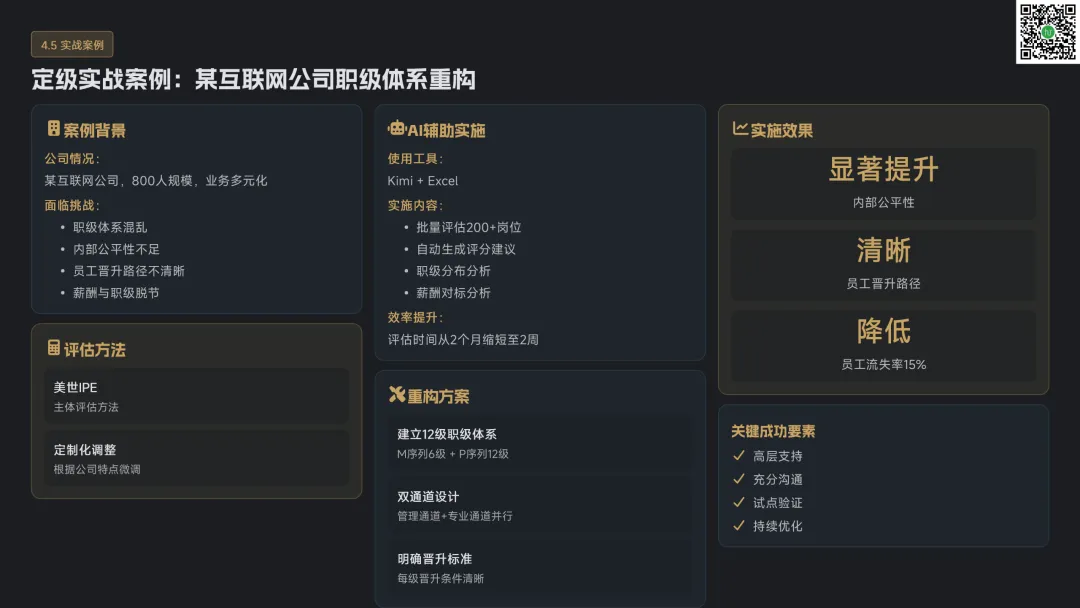Click the 清晰 员工晋升路径 tile
This screenshot has height=608, width=1080.
click(x=883, y=264)
